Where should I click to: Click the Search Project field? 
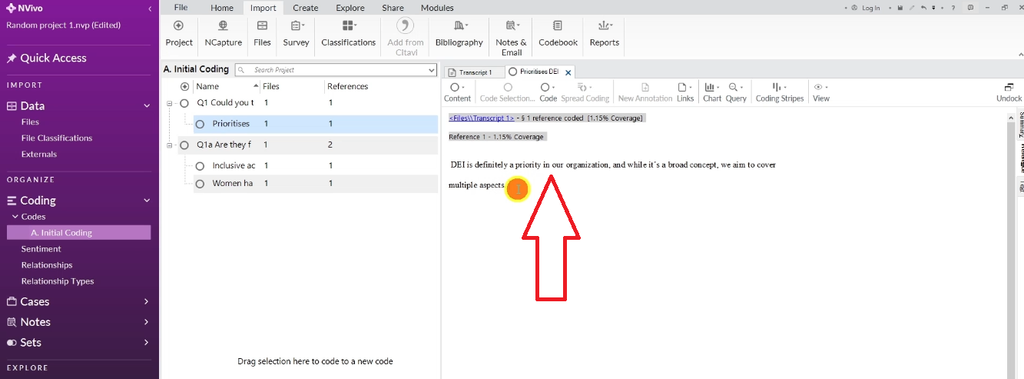coord(335,70)
